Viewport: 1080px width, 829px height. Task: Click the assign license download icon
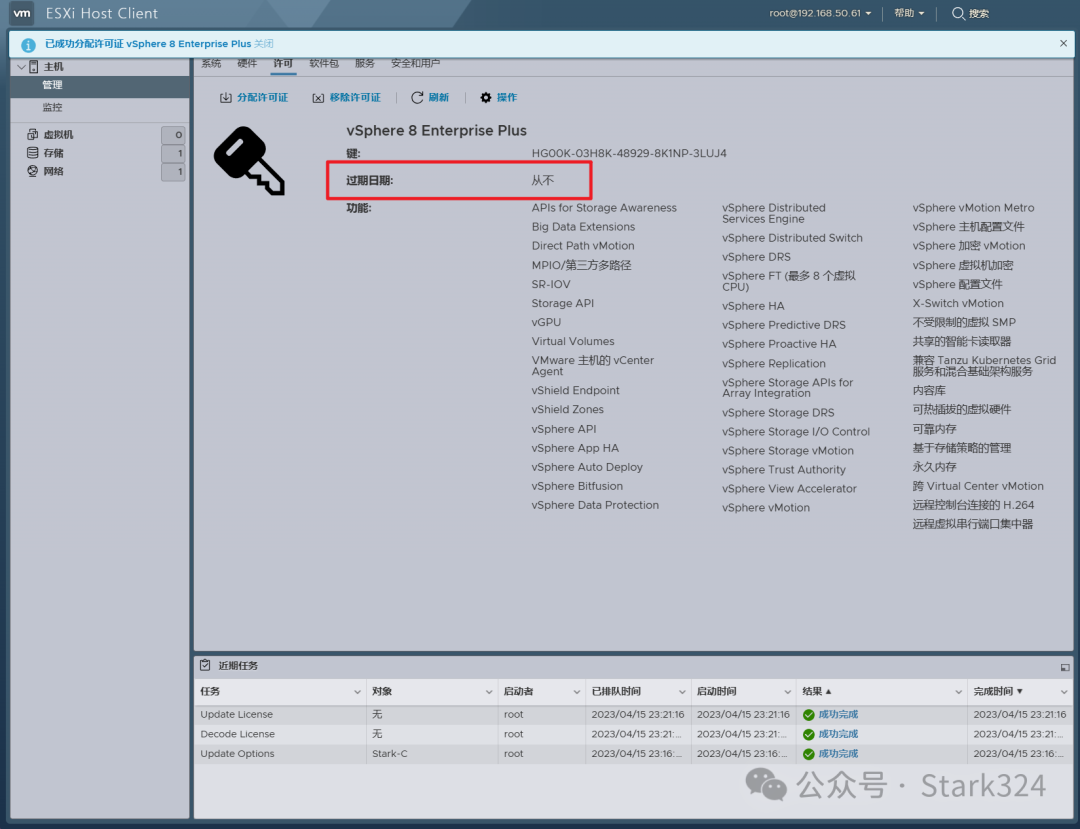[225, 98]
